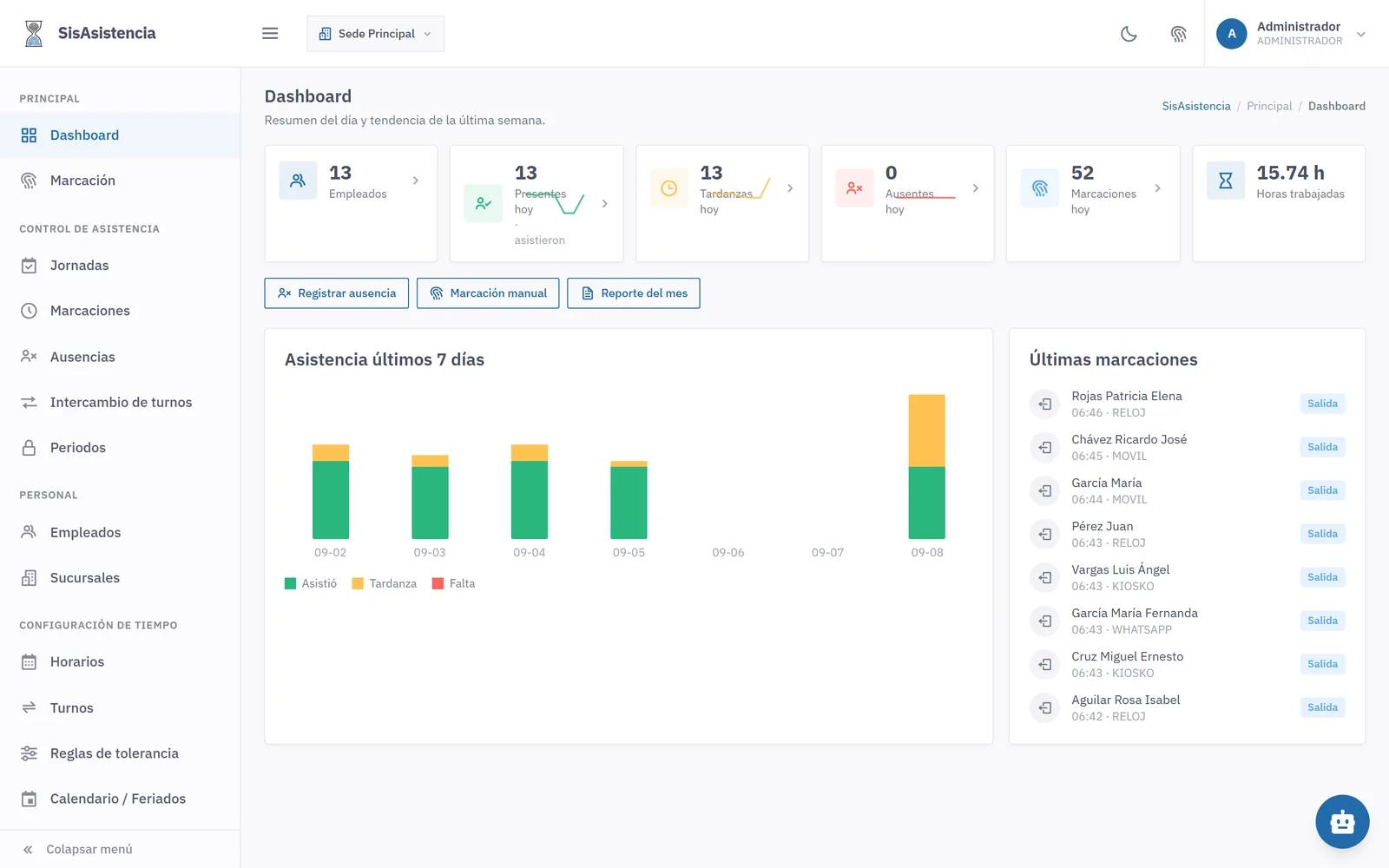1389x868 pixels.
Task: Click the Registrar ausencia button
Action: click(x=337, y=293)
